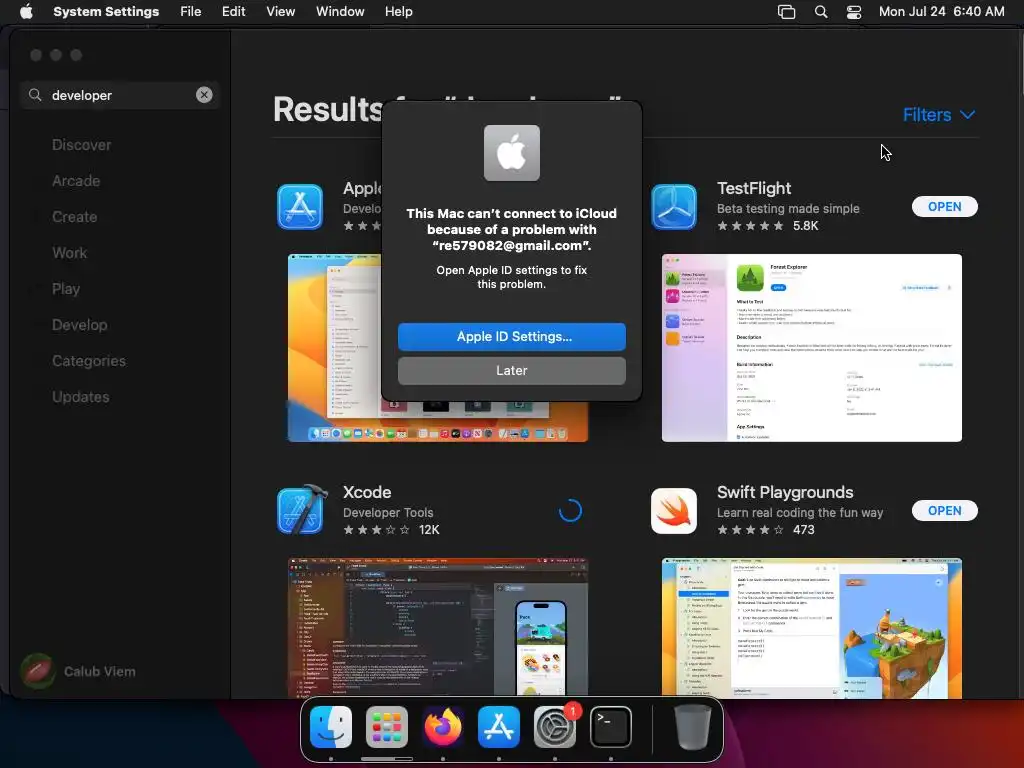1024x768 pixels.
Task: Click the Swift Playgrounds app title
Action: [x=785, y=492]
